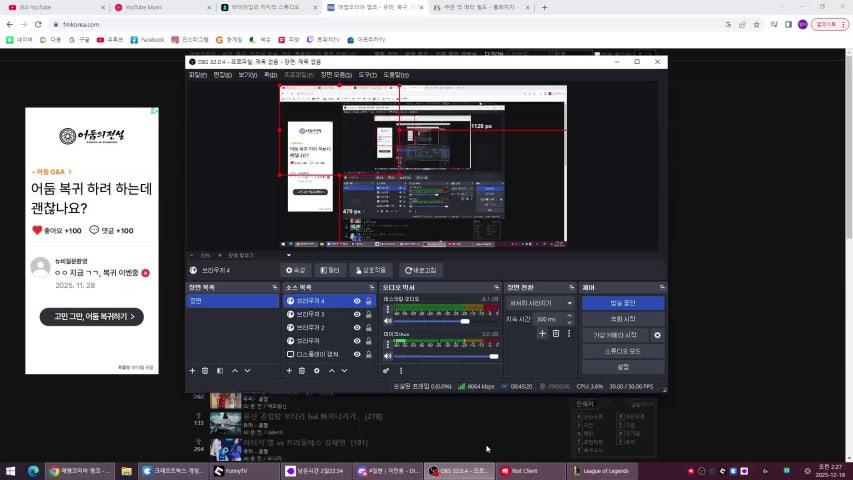Click the 방송 중단 stop streaming button

(x=622, y=303)
